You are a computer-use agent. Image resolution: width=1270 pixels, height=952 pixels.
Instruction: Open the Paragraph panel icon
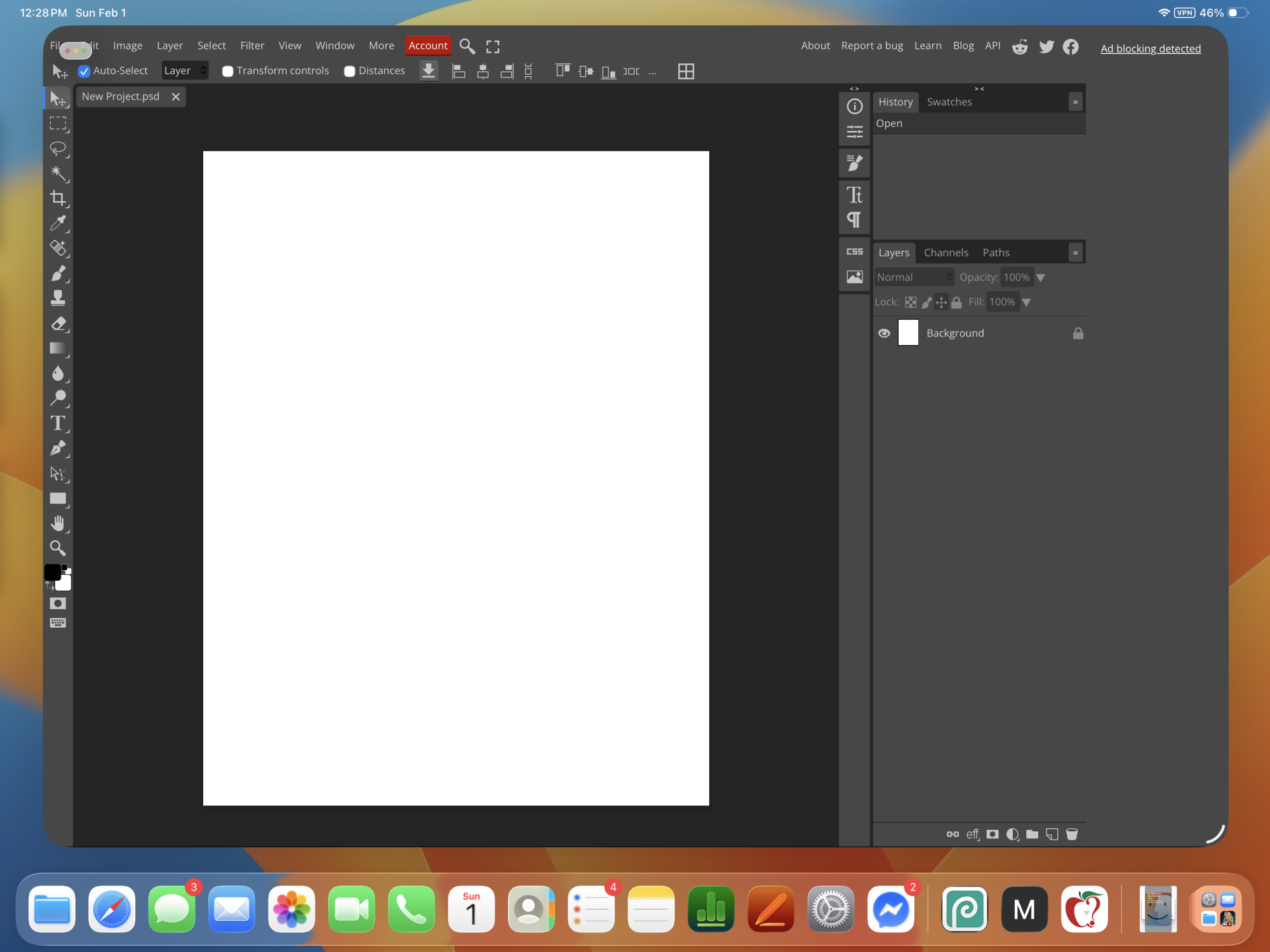(x=855, y=220)
